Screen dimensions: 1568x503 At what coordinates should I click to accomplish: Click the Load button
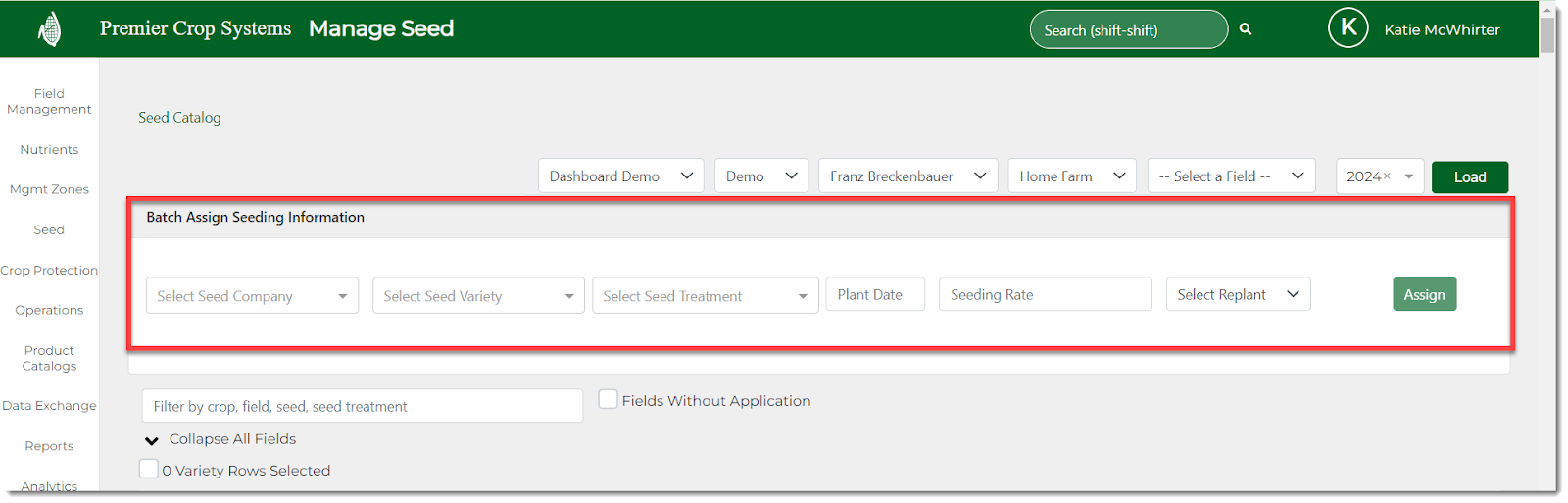[x=1470, y=177]
